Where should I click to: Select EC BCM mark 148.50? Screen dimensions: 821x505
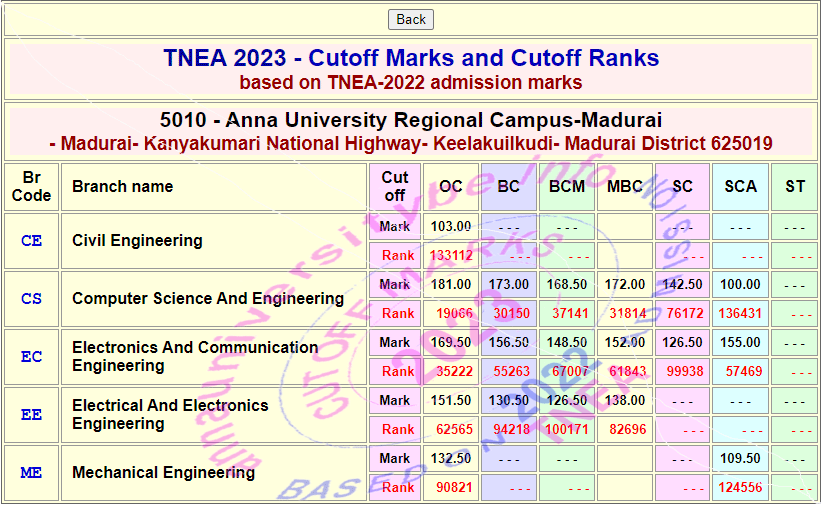coord(567,343)
